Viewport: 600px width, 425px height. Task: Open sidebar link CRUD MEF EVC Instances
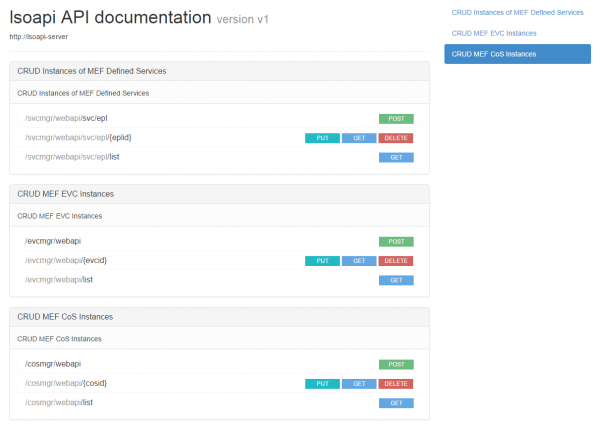click(x=494, y=33)
